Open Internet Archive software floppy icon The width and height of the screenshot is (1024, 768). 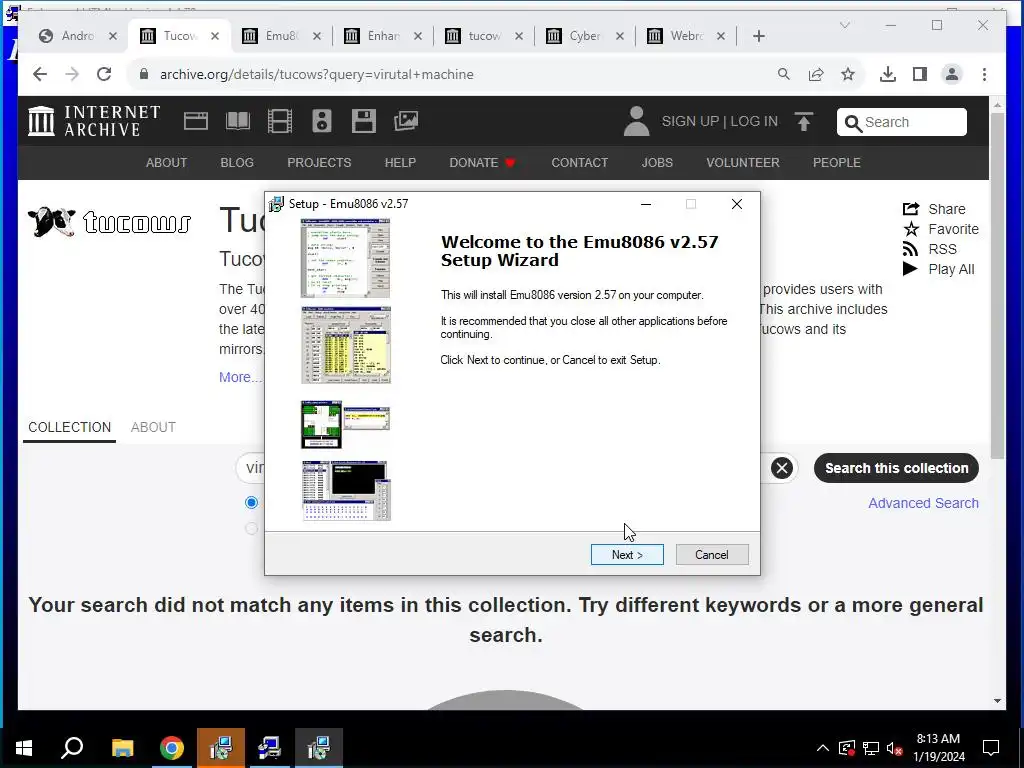(364, 121)
